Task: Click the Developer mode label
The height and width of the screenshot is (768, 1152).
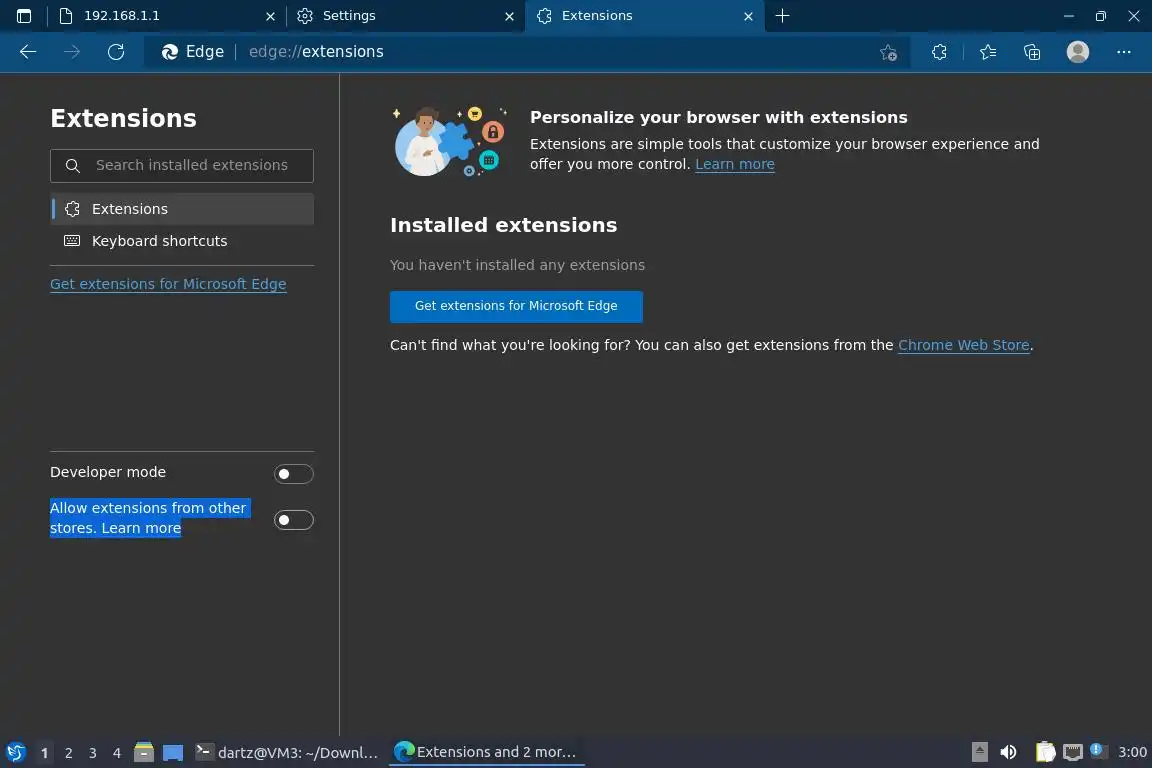Action: click(x=108, y=472)
